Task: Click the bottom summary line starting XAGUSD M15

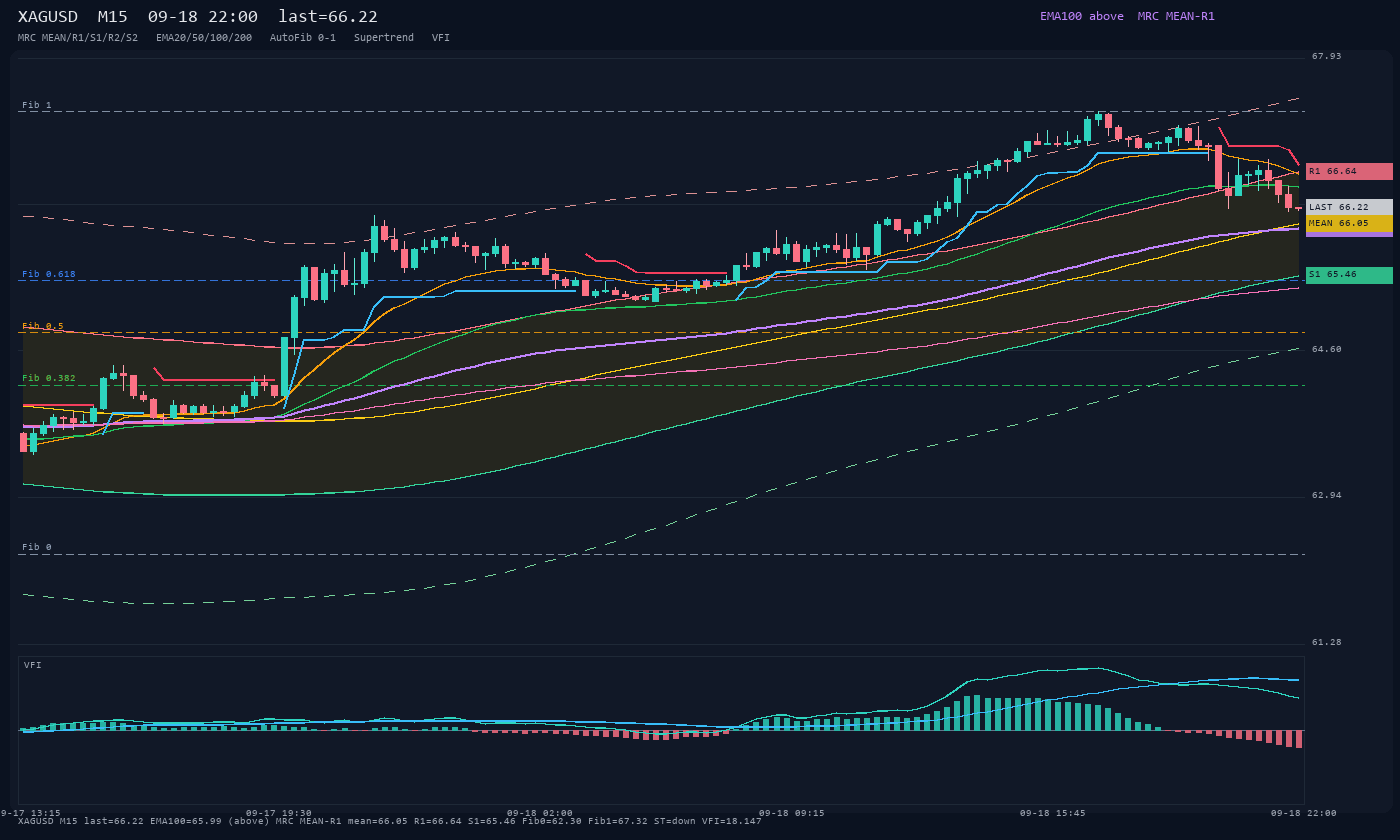Action: [390, 821]
